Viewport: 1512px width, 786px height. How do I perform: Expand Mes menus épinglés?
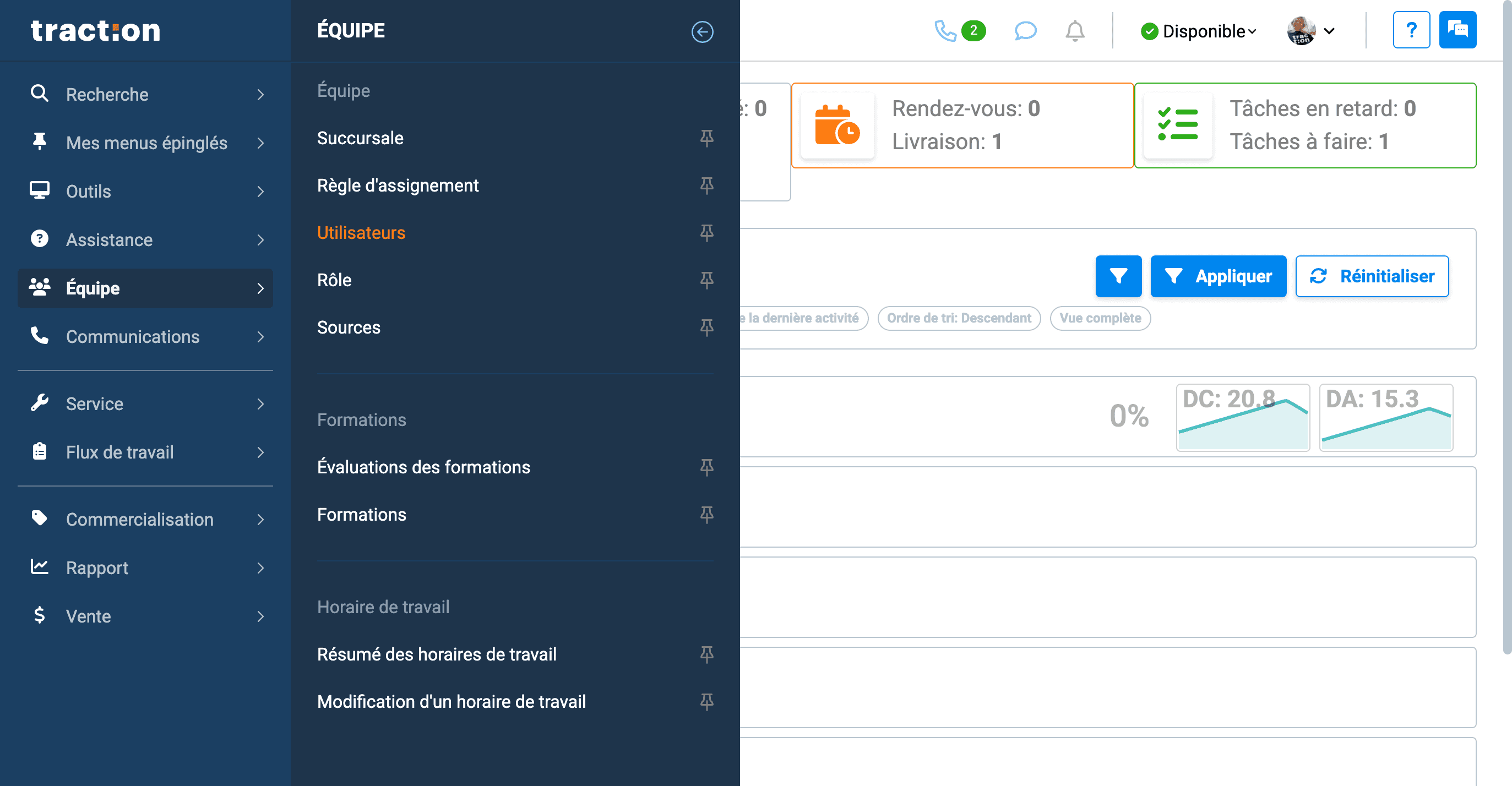click(x=145, y=143)
